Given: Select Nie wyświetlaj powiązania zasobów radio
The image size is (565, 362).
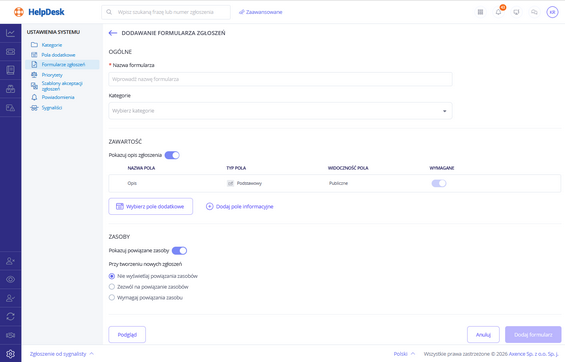Looking at the screenshot, I should (x=112, y=276).
